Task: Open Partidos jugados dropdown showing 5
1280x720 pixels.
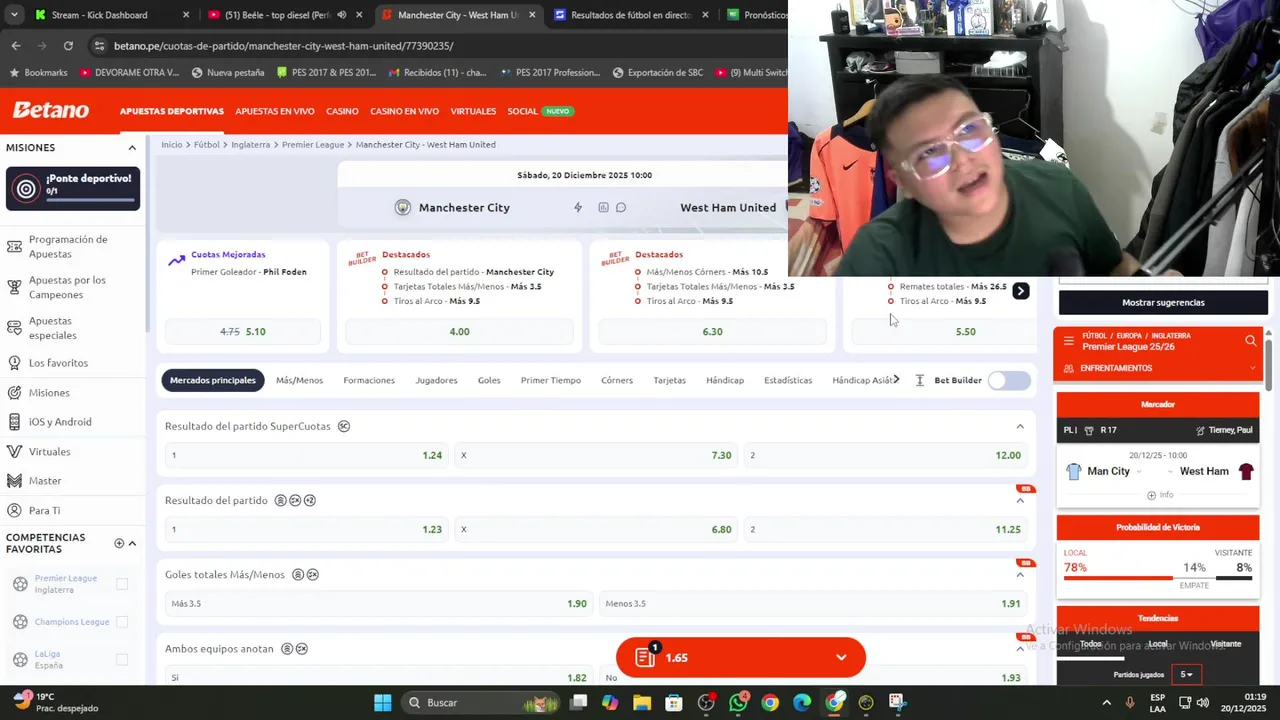Action: pos(1187,674)
